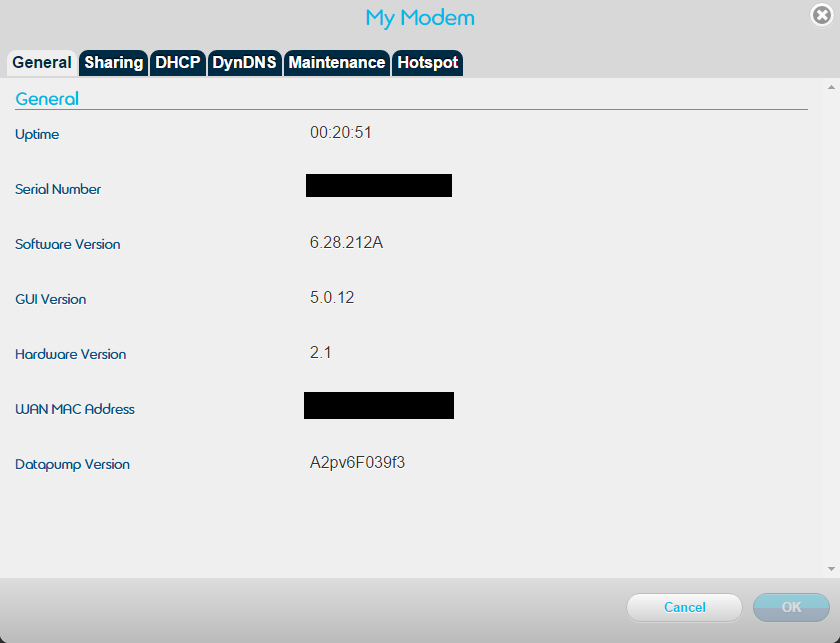Click the GUI Version value 5.0.12
This screenshot has height=643, width=840.
click(332, 297)
